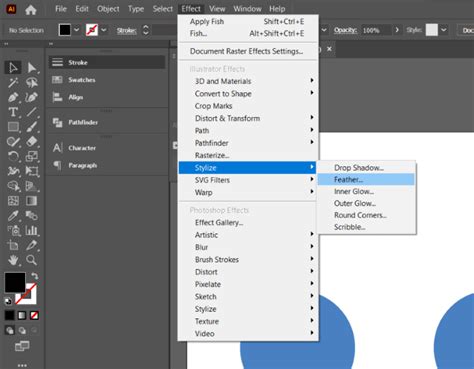Open Document Raster Effects Settings

(x=248, y=51)
